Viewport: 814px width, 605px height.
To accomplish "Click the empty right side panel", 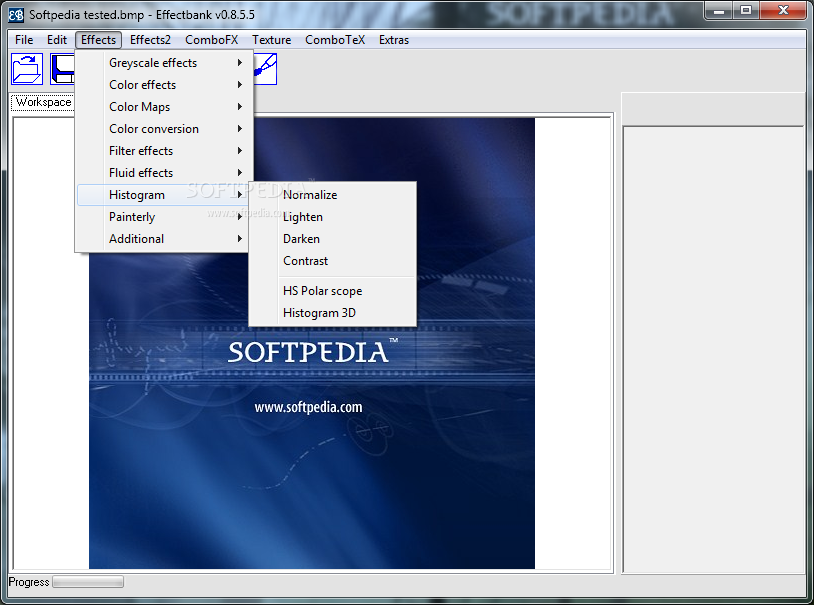I will click(x=714, y=349).
